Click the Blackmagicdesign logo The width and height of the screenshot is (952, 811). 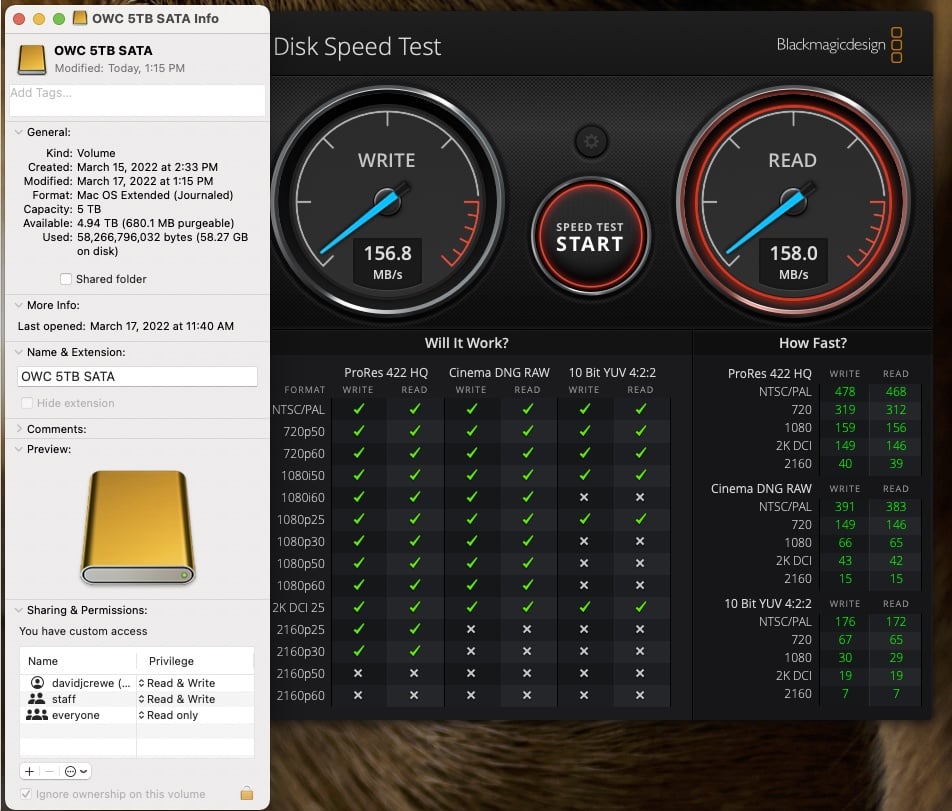[839, 45]
